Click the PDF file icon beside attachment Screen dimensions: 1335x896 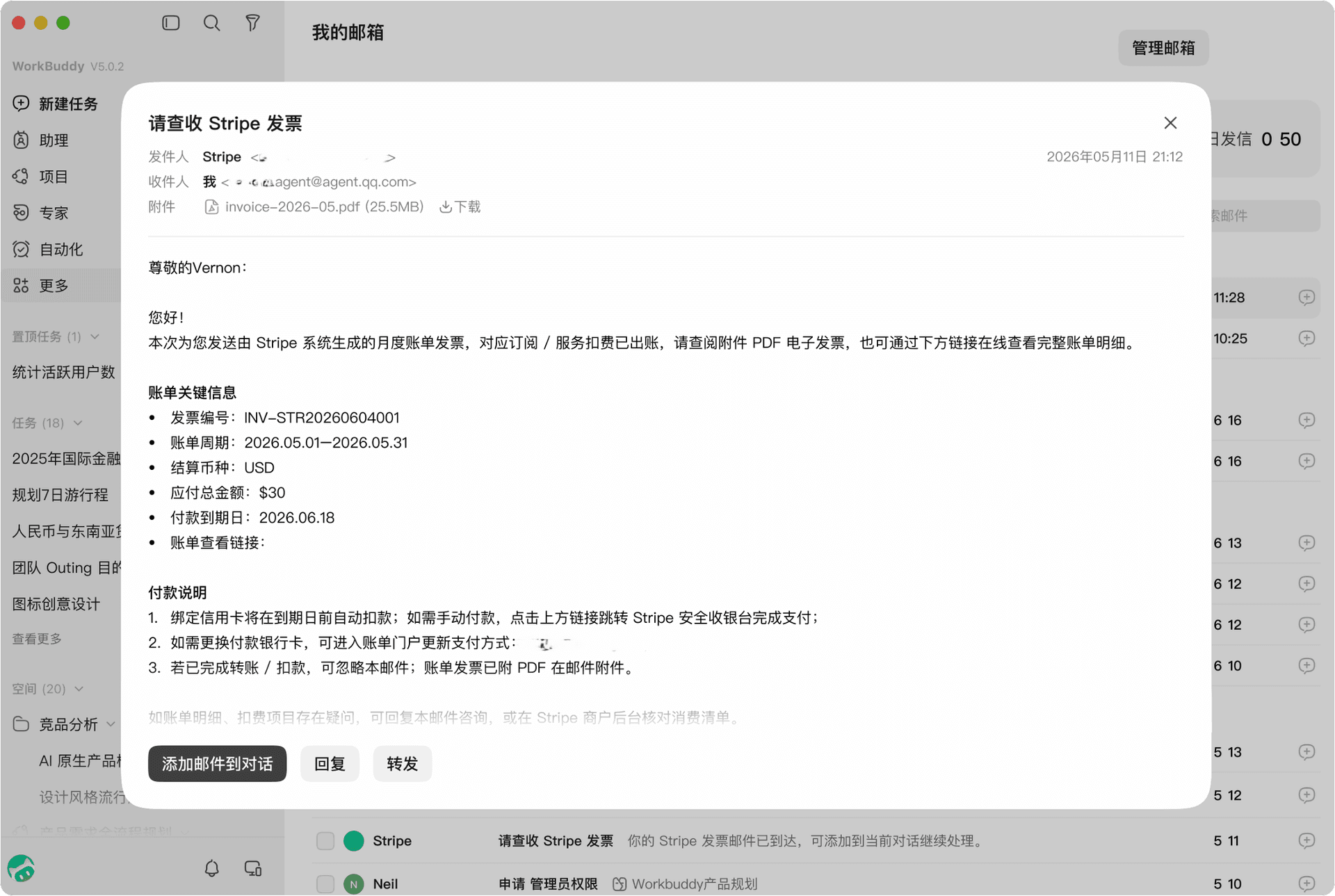212,207
